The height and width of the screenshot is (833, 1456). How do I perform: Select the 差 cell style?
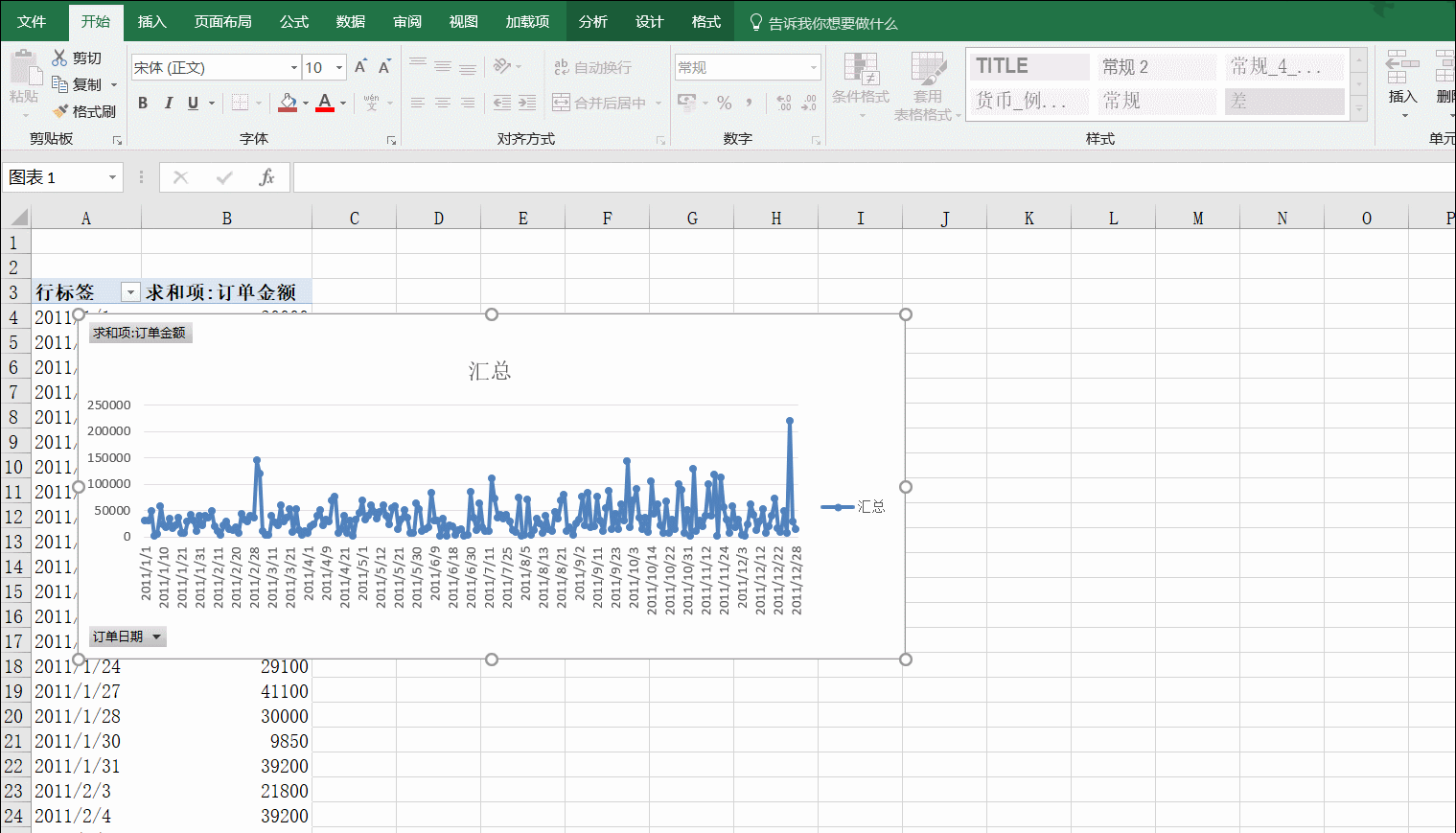click(x=1284, y=101)
